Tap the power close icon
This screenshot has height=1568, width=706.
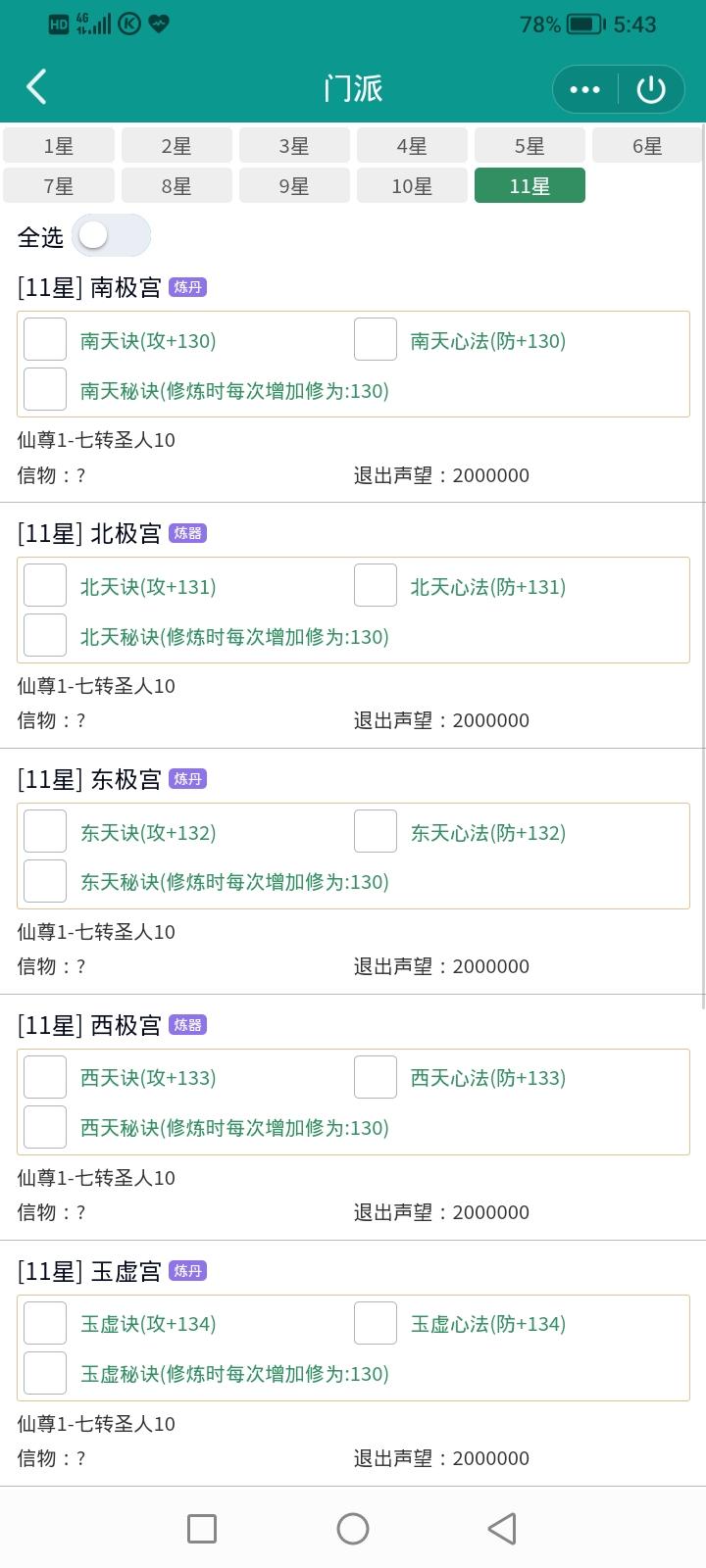651,89
